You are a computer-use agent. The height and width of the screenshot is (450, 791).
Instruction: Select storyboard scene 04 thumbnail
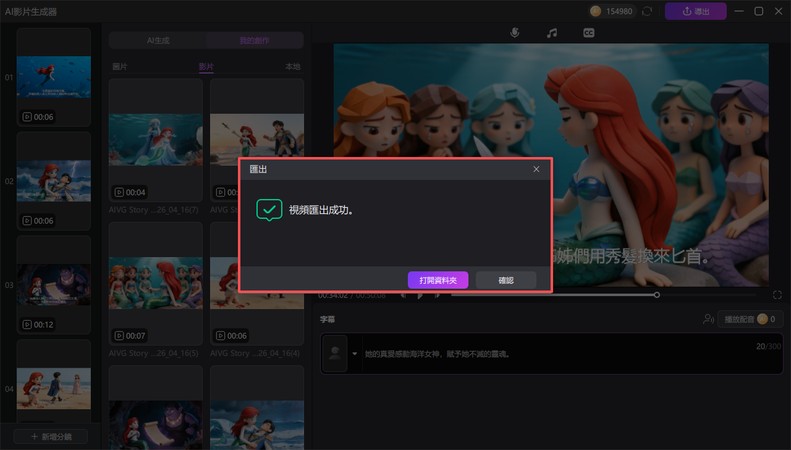tap(54, 388)
